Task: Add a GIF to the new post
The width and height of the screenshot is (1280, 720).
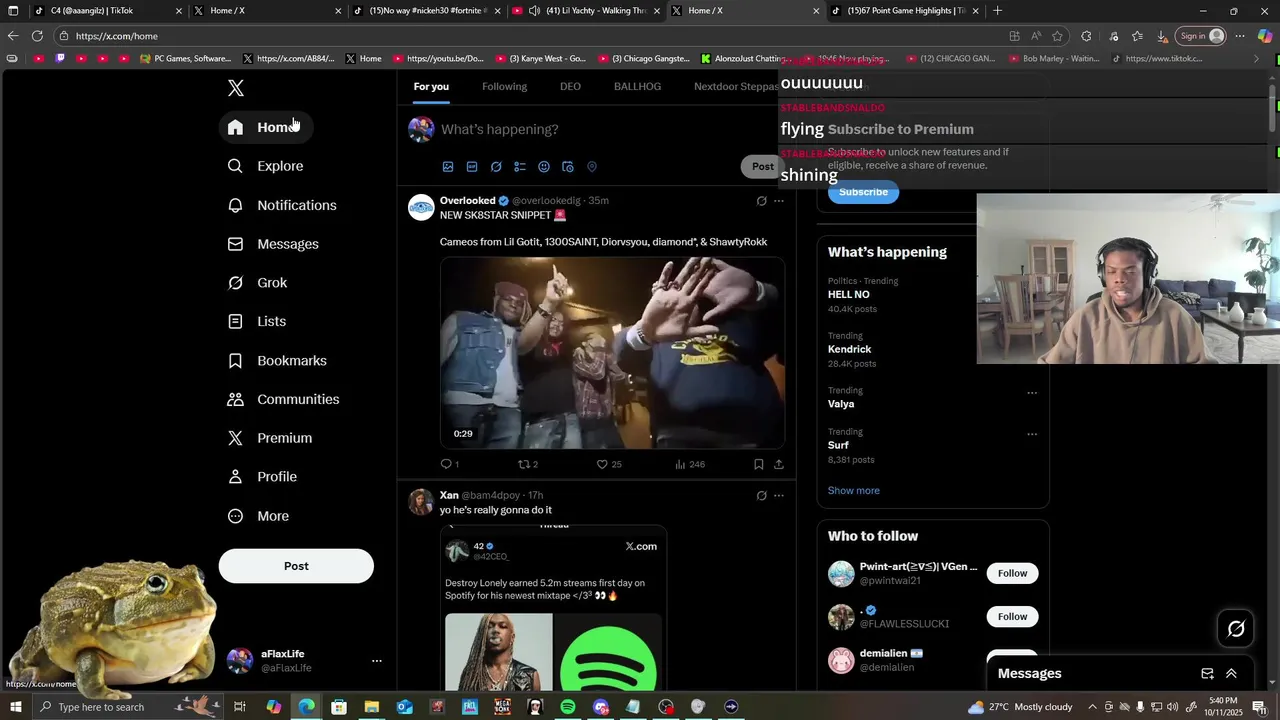Action: click(472, 167)
